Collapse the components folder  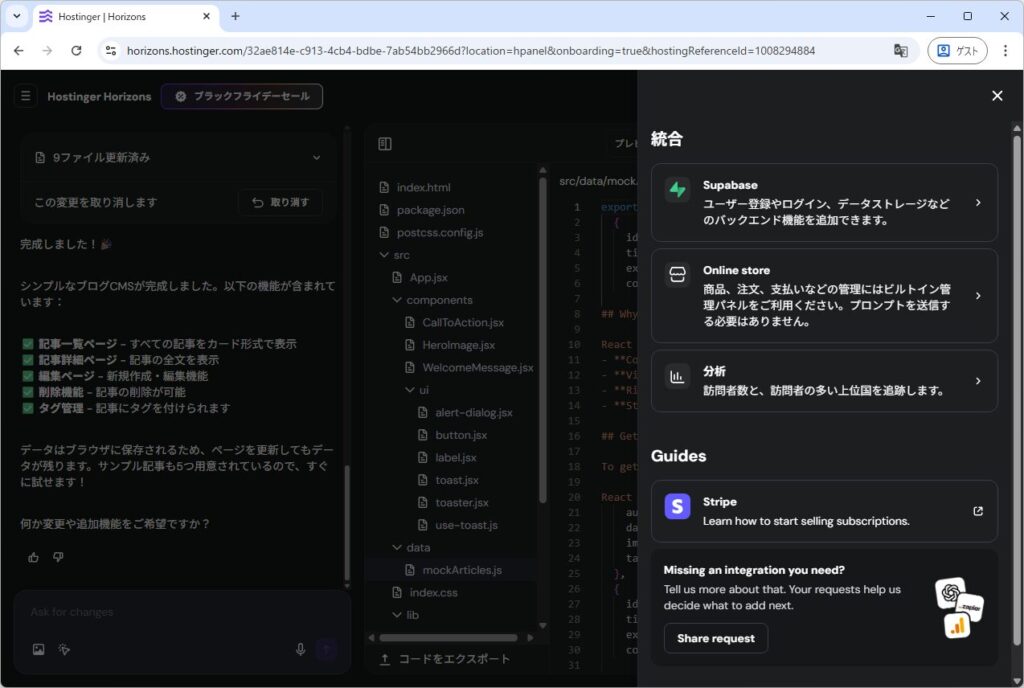397,300
